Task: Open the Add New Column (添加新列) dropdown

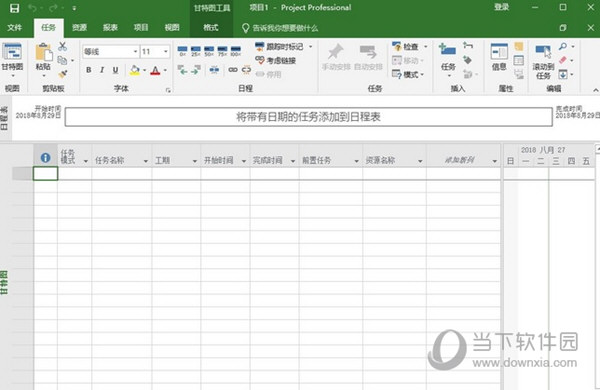Action: click(x=494, y=161)
